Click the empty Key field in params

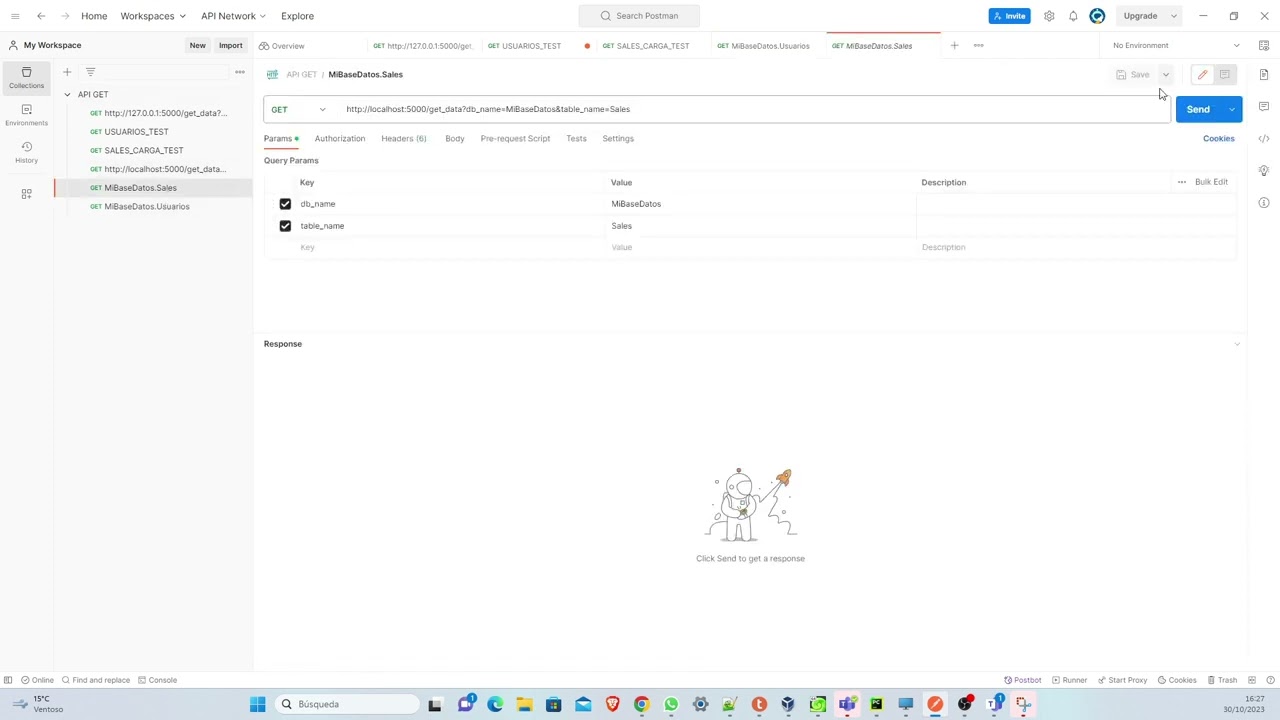pyautogui.click(x=452, y=247)
